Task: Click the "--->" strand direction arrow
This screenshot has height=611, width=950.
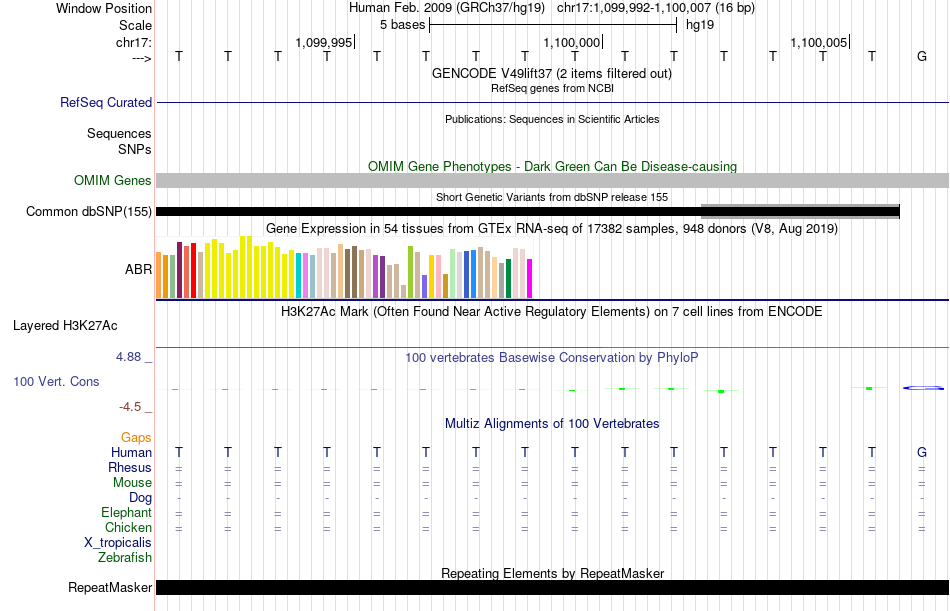Action: (x=142, y=58)
